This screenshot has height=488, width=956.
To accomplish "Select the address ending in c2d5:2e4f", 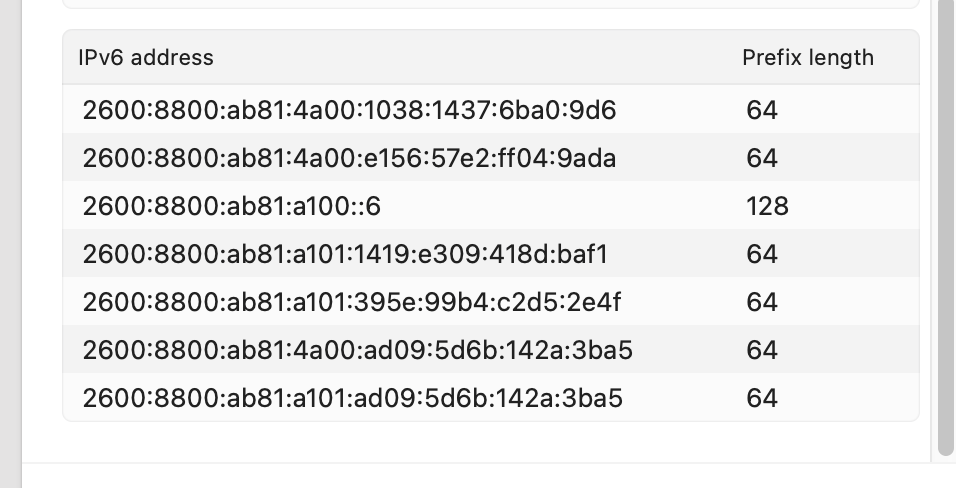I will coord(352,302).
